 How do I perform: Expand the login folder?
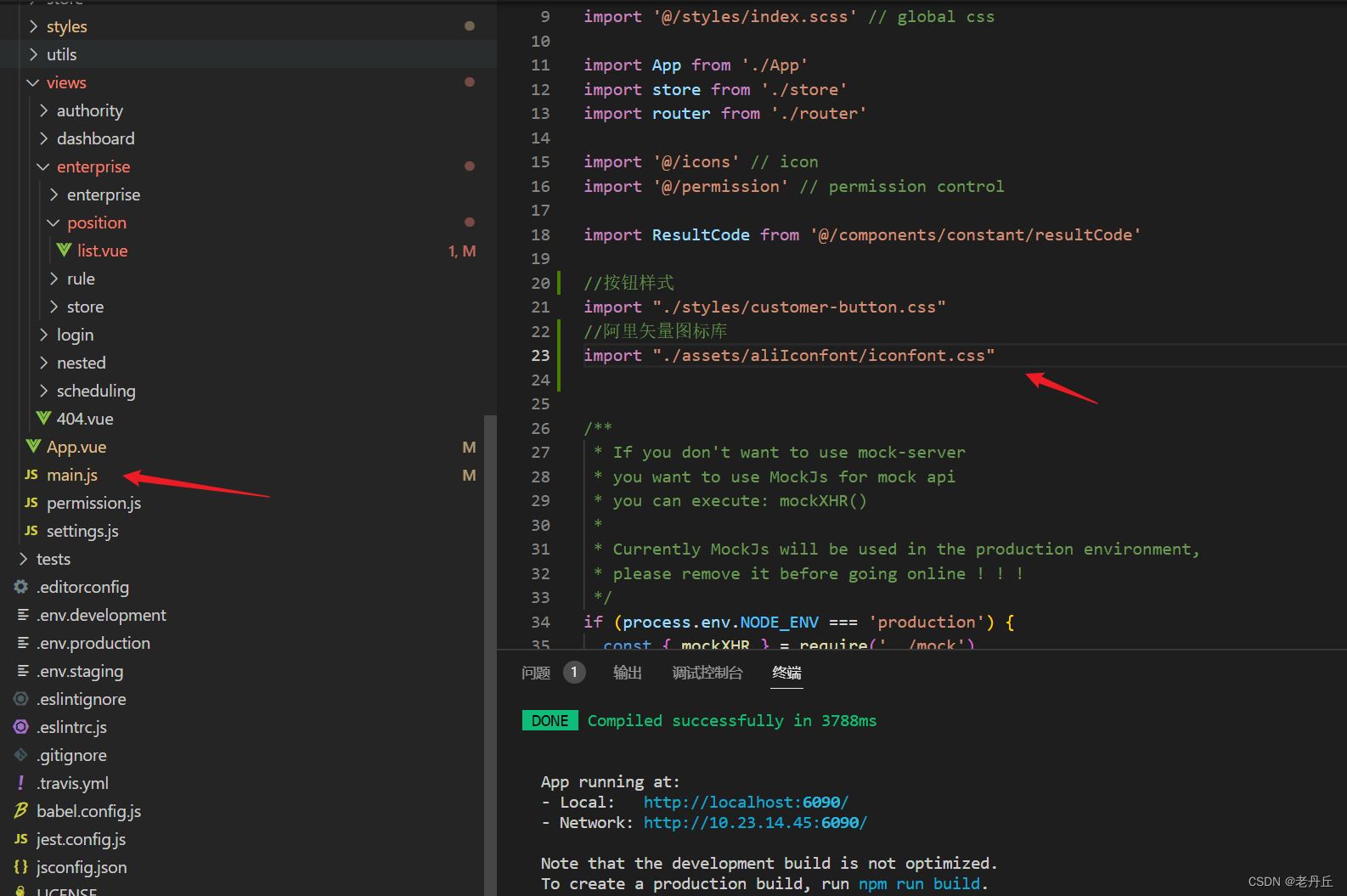click(x=43, y=335)
